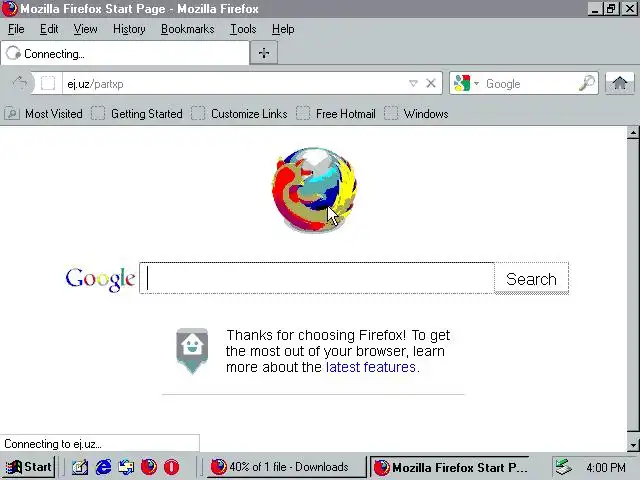Click the Search button
This screenshot has height=480, width=640.
pos(531,279)
